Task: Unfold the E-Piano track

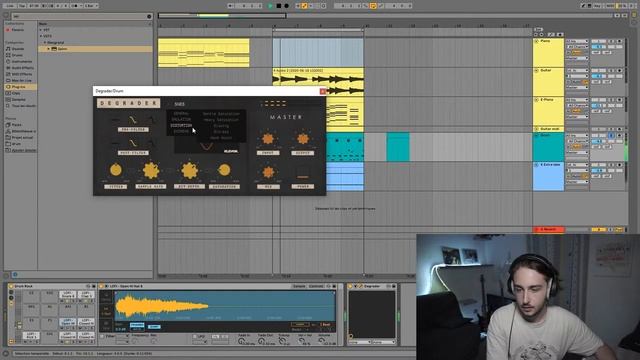Action: (x=536, y=100)
